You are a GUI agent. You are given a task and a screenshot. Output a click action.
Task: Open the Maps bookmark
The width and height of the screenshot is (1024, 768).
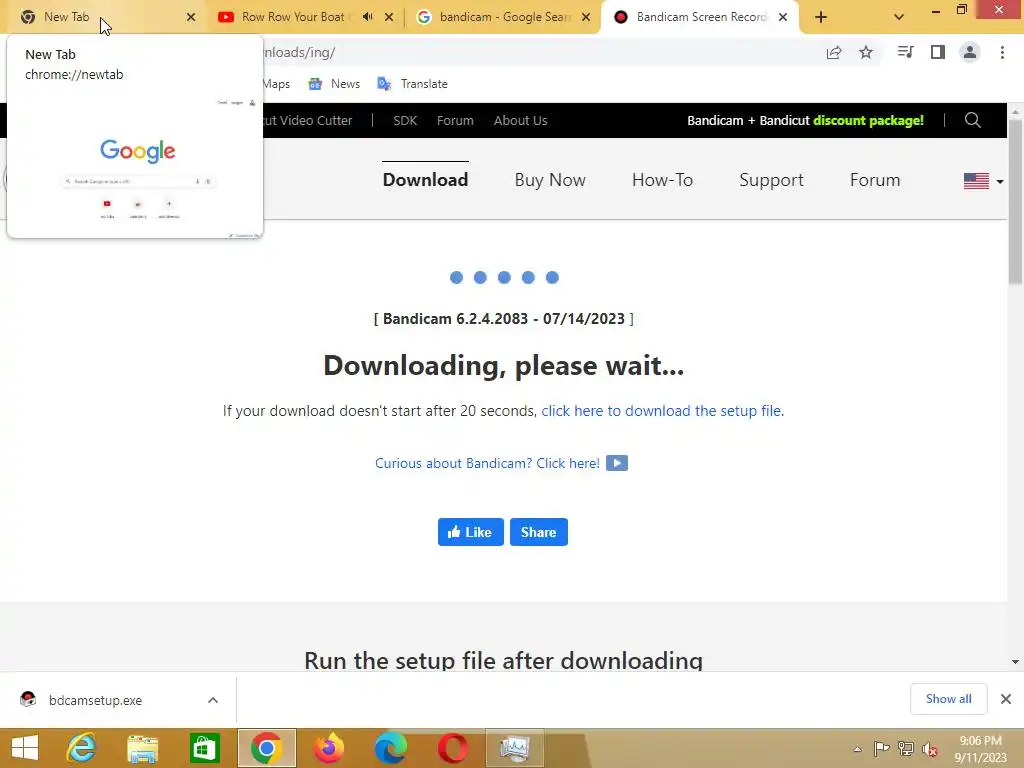point(276,84)
